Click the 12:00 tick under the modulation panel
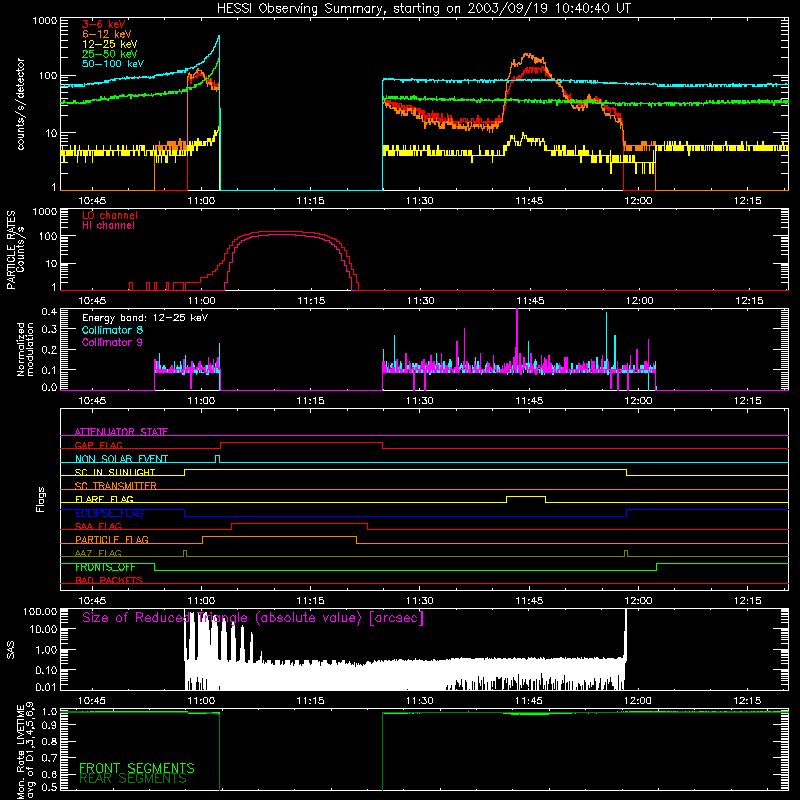The image size is (800, 800). pyautogui.click(x=639, y=401)
